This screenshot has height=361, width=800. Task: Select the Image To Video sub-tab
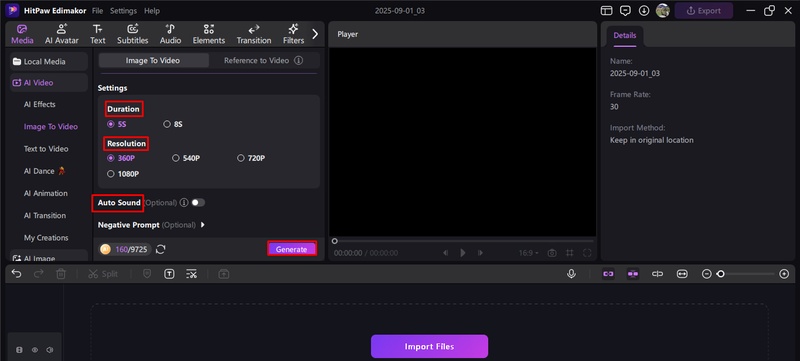pos(153,60)
